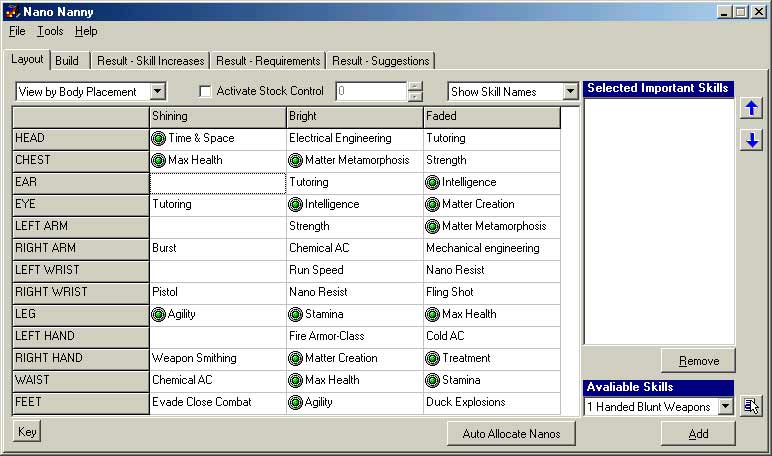Select the LEFT WRIST Faded Nano Resist cell
Screen dimensions: 772x456
click(x=491, y=270)
